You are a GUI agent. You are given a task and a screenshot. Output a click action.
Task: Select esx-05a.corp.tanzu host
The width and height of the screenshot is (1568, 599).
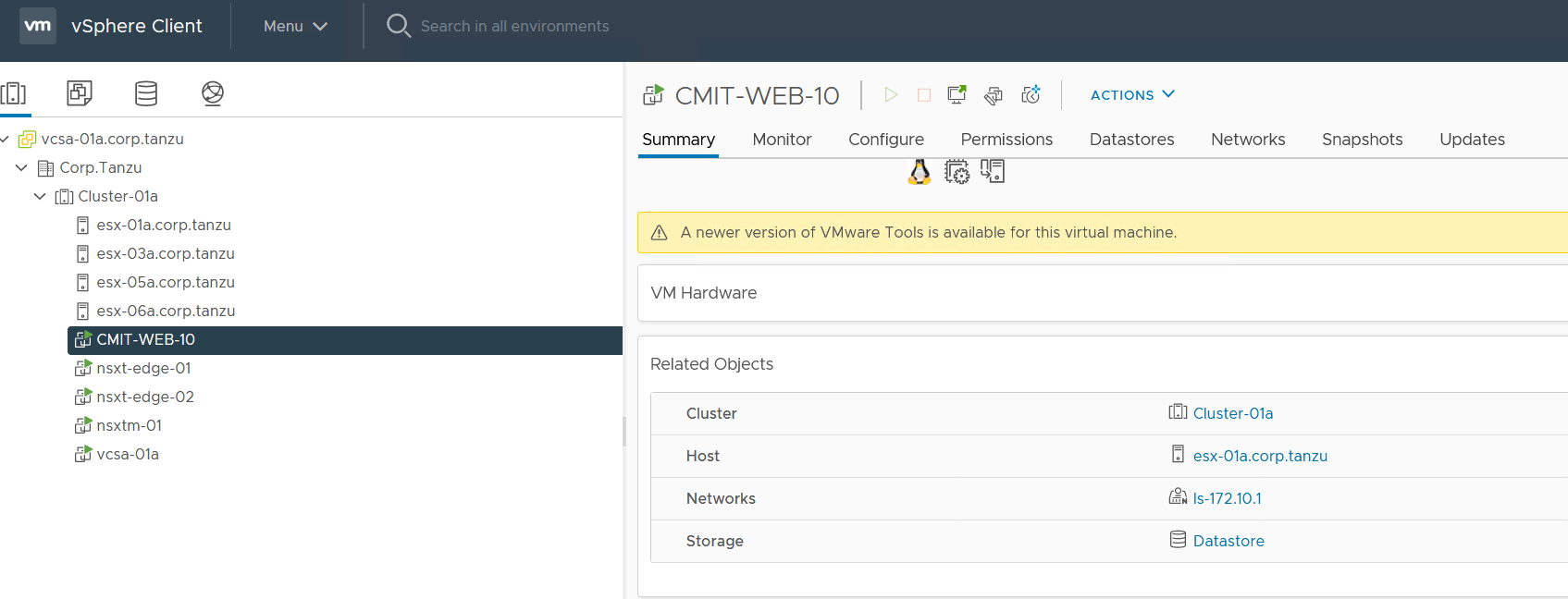point(166,282)
